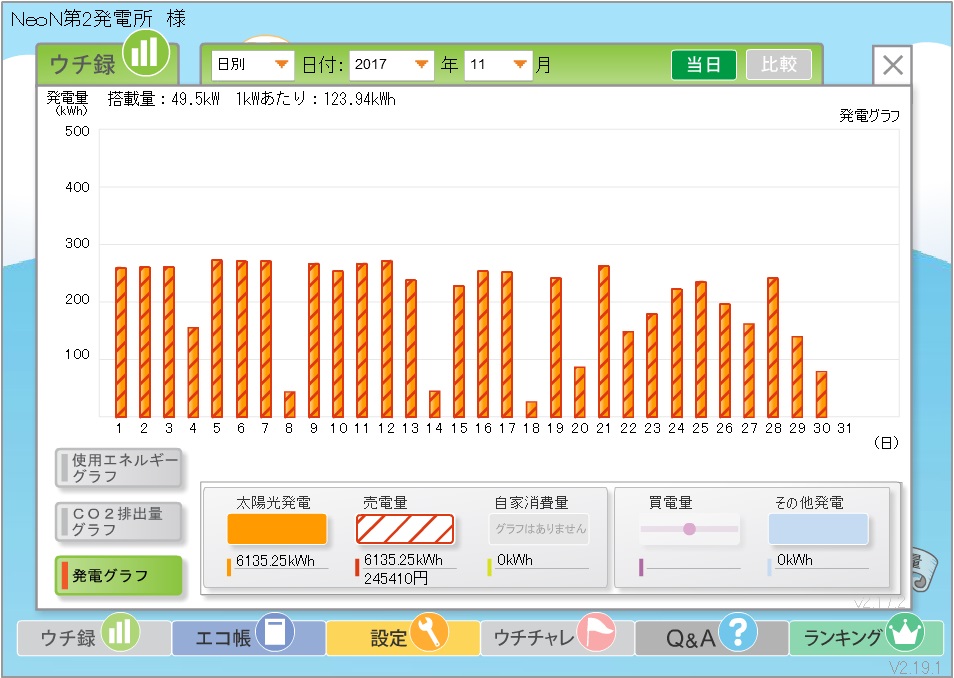Click the 発電グラフ label above chart
The image size is (954, 678).
pyautogui.click(x=869, y=116)
